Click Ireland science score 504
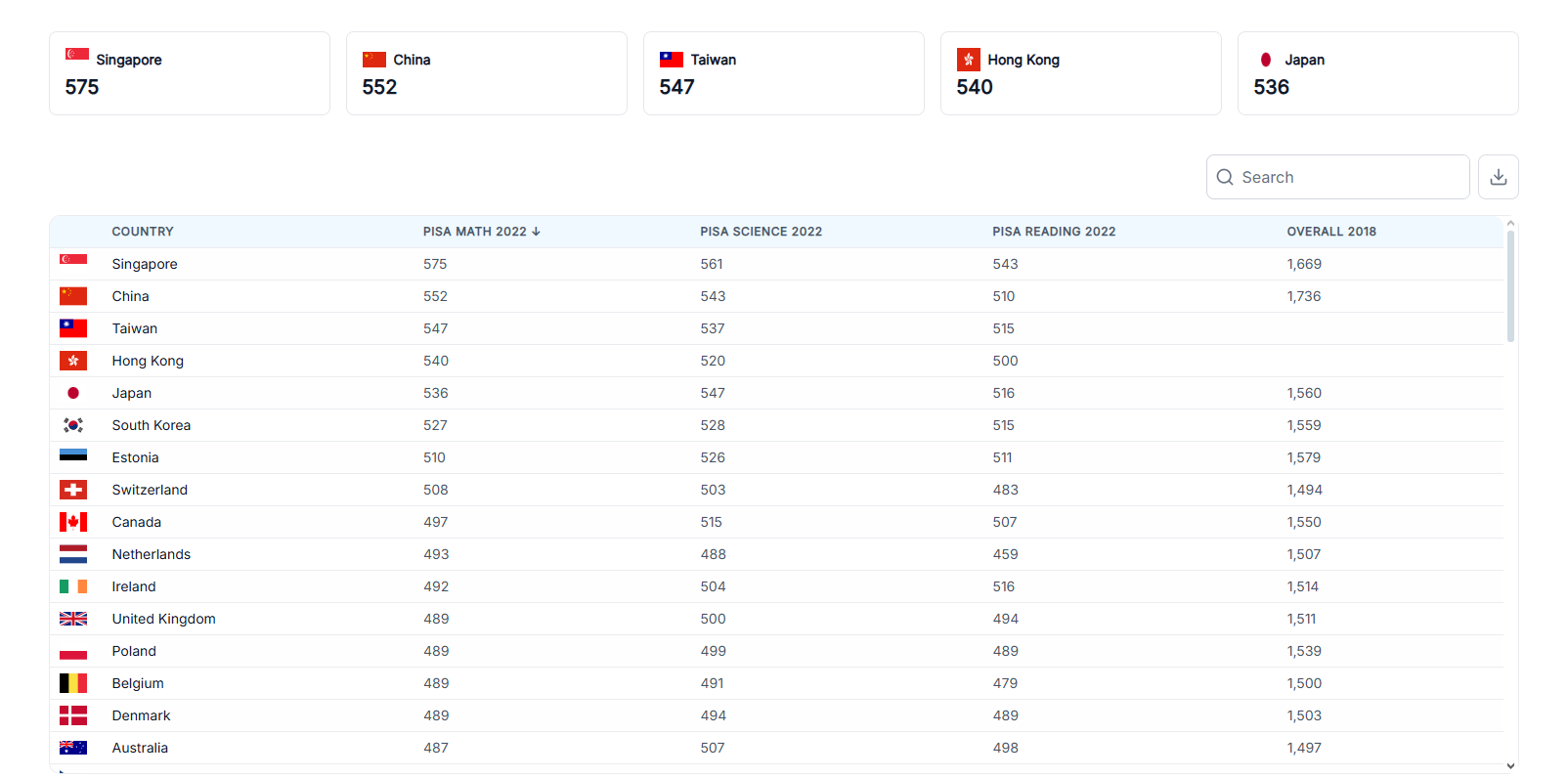The height and width of the screenshot is (778, 1568). (x=714, y=586)
